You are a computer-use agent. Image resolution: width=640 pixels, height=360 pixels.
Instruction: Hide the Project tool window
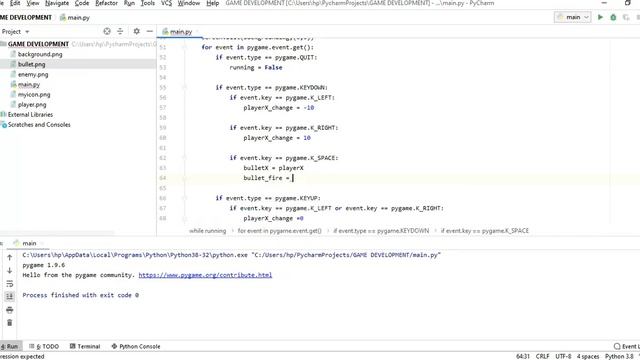149,31
